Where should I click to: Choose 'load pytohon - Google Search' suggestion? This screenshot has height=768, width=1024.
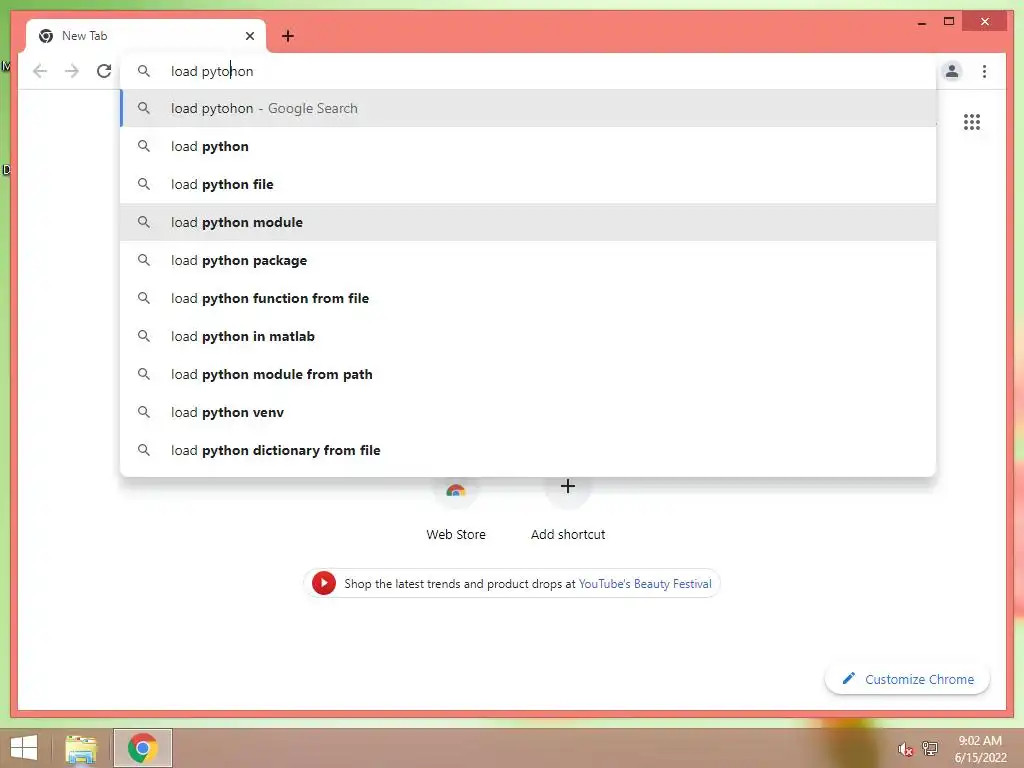point(528,108)
